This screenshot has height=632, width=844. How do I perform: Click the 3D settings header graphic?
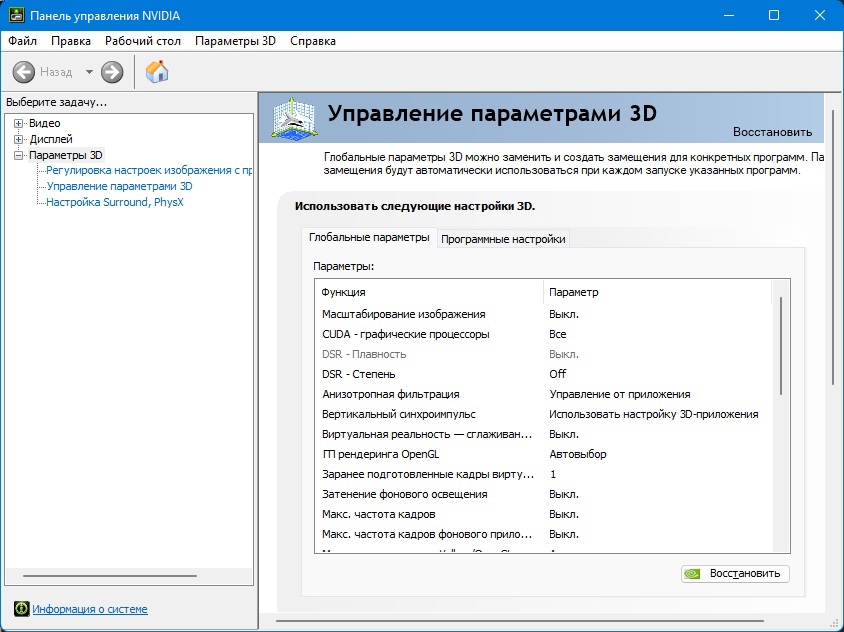click(x=293, y=117)
